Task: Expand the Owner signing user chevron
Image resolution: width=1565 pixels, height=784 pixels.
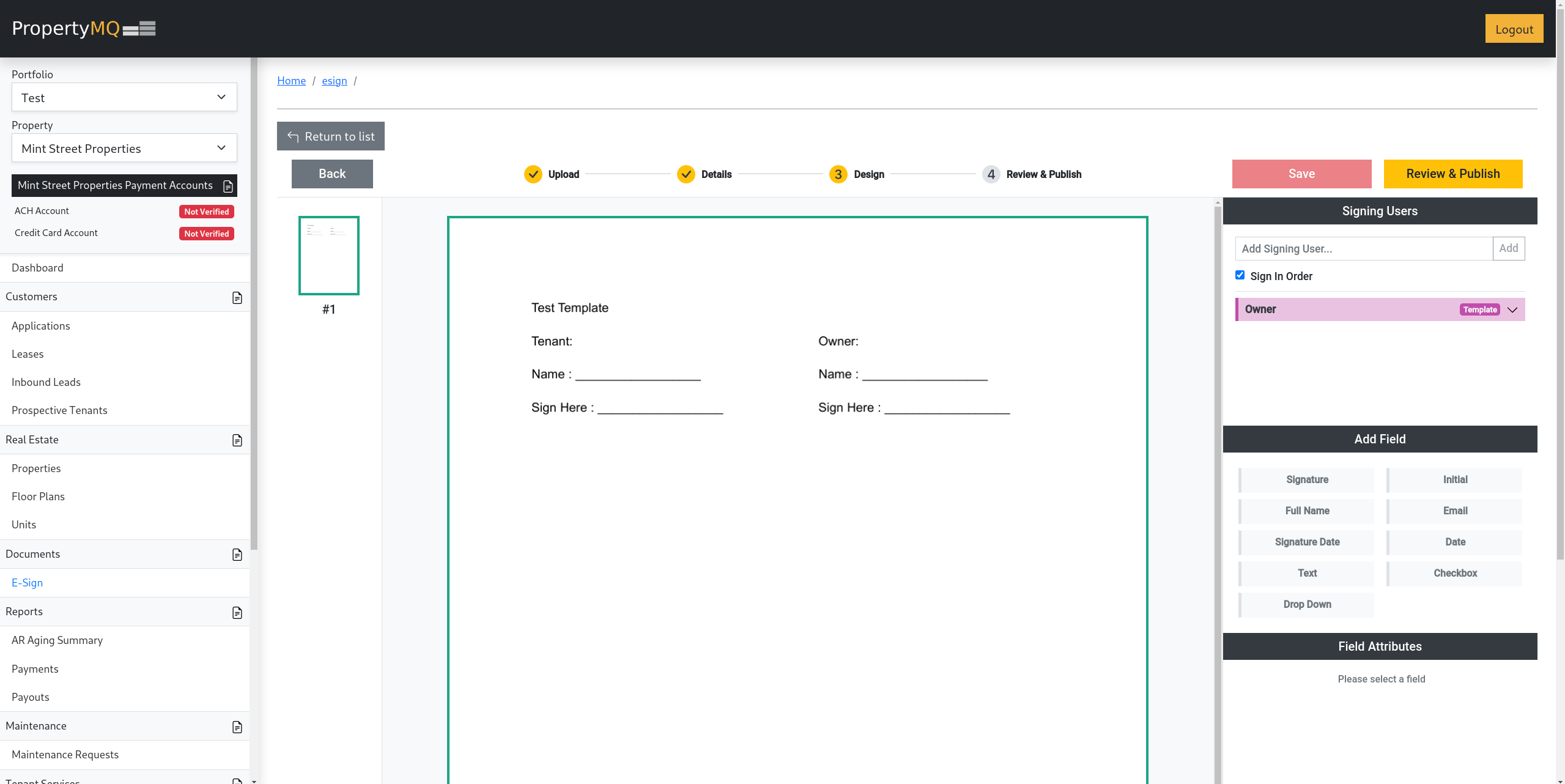Action: pyautogui.click(x=1512, y=309)
